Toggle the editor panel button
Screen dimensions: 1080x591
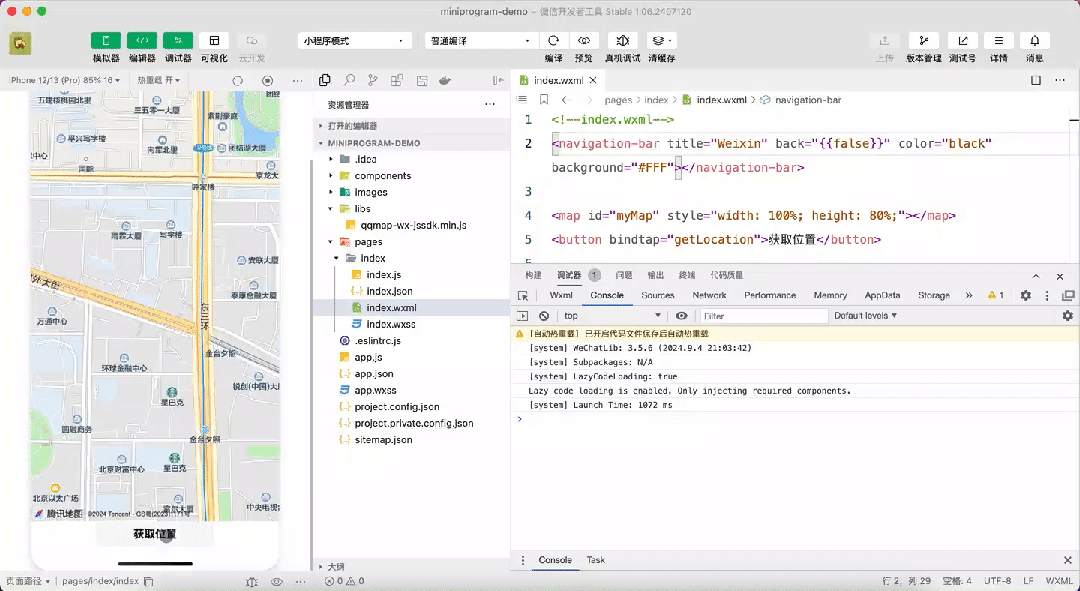coord(142,41)
